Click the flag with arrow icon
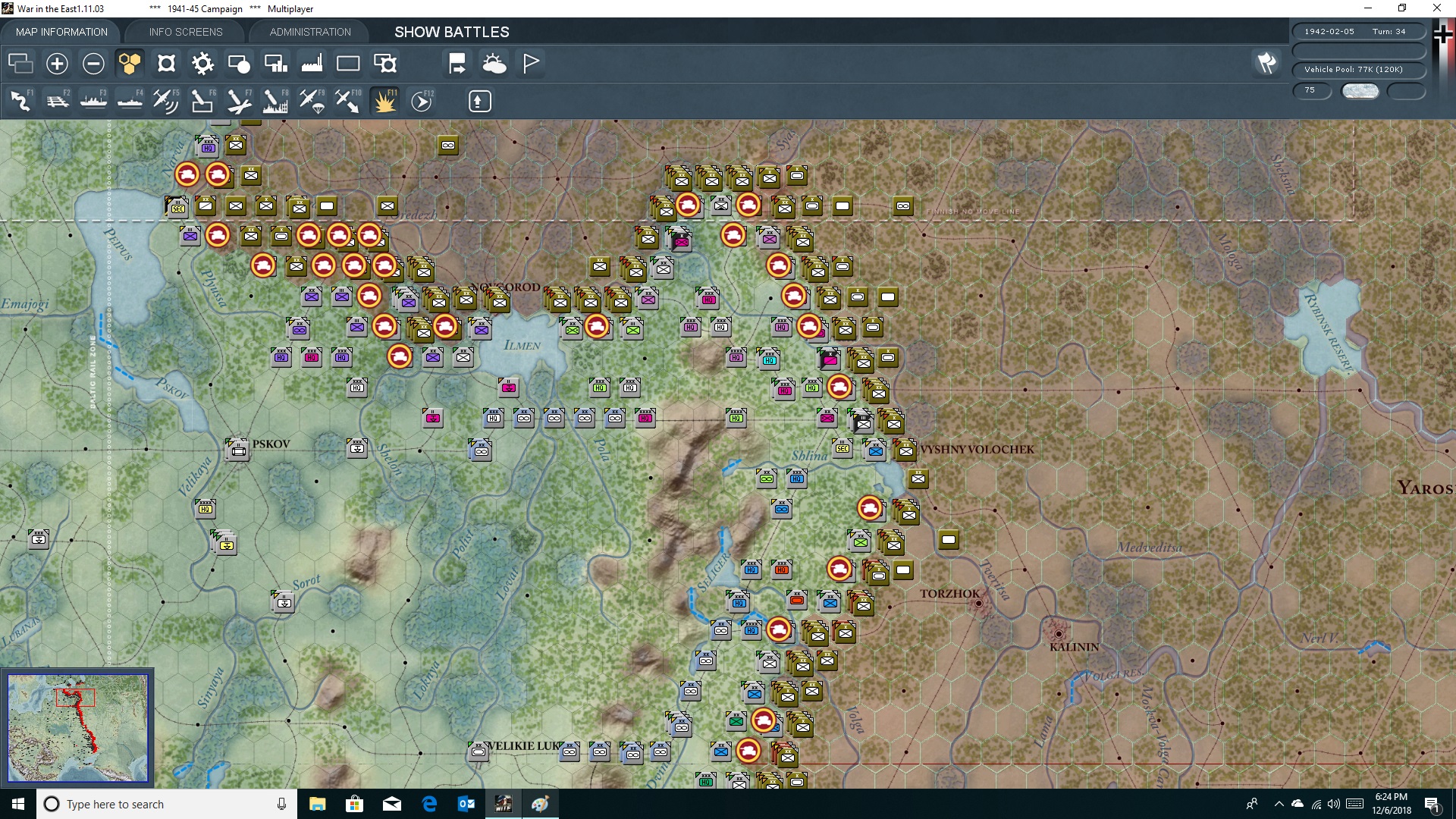This screenshot has height=819, width=1456. pos(457,63)
